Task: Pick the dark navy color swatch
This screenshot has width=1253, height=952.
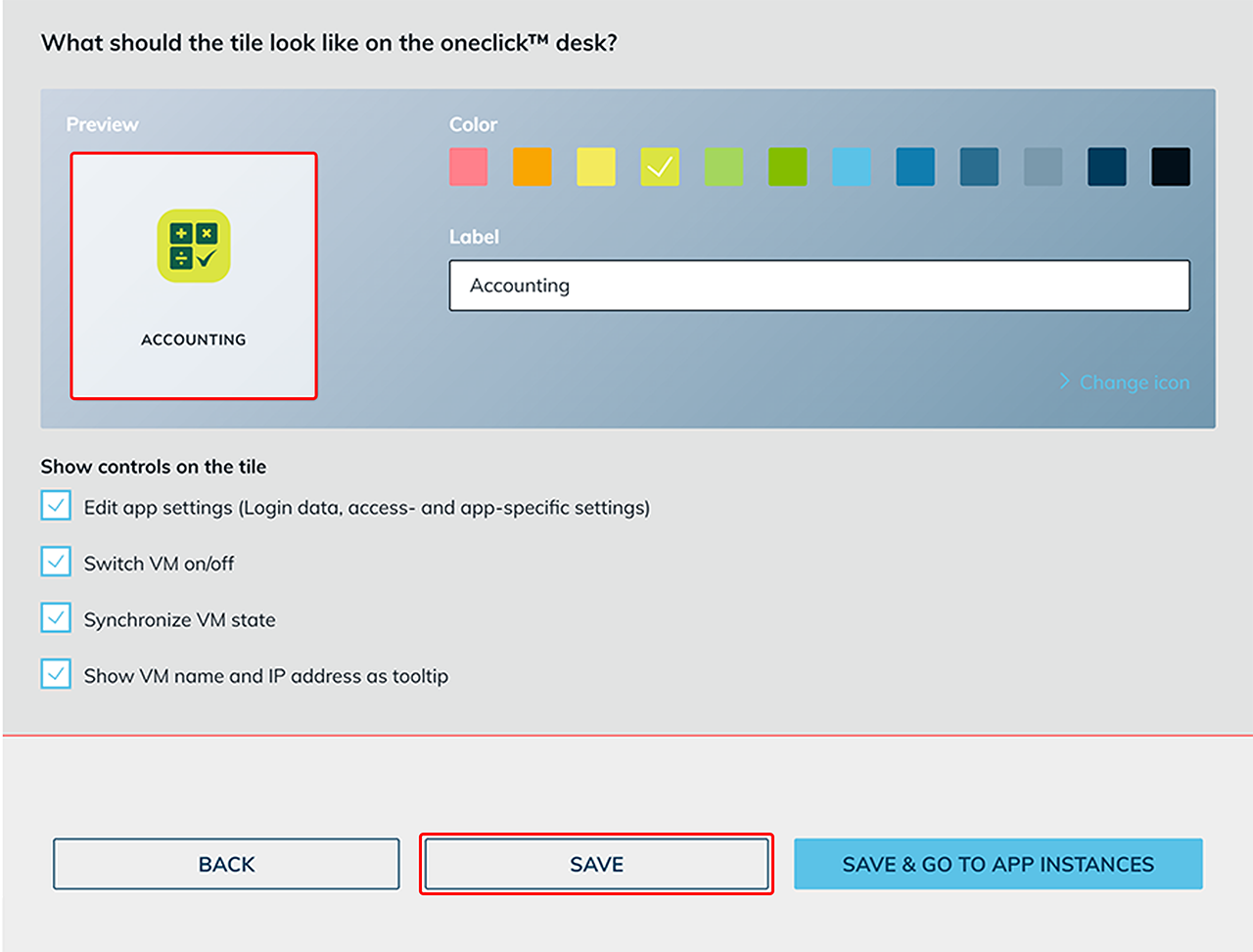Action: tap(1107, 166)
